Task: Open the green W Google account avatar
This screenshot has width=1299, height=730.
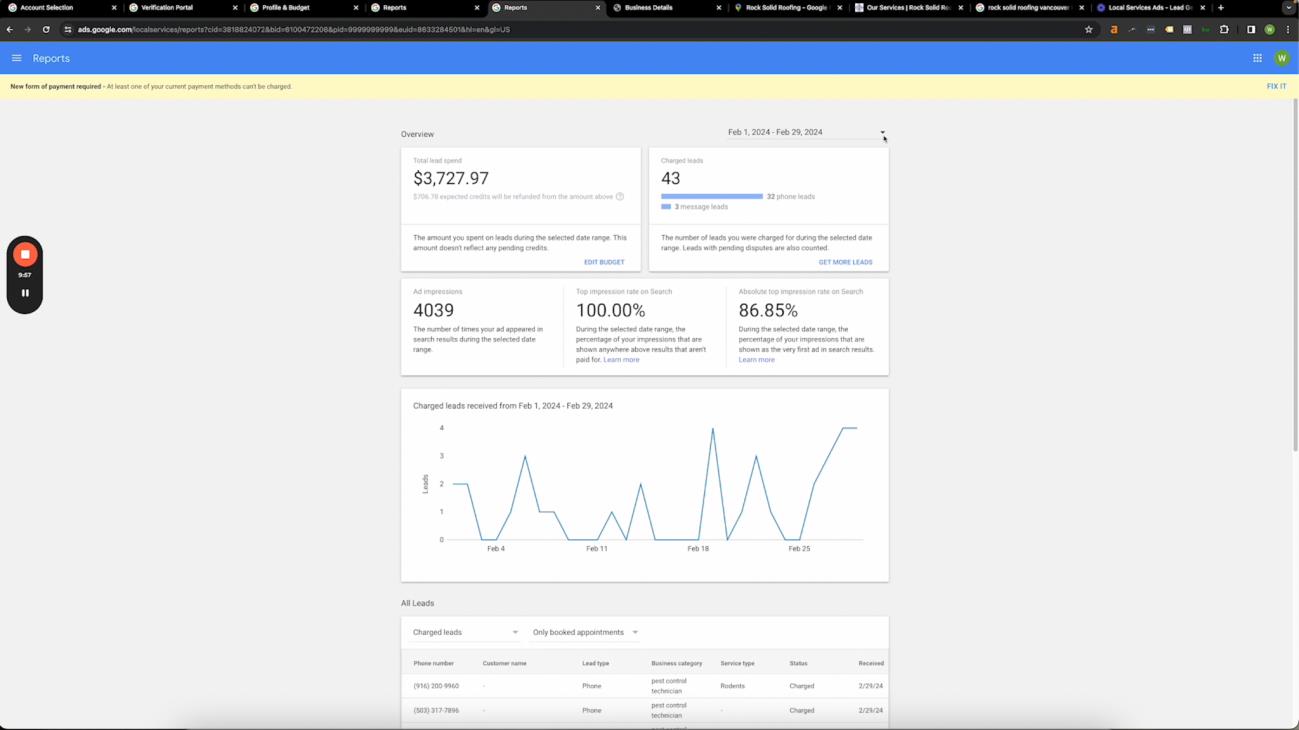Action: pyautogui.click(x=1281, y=58)
